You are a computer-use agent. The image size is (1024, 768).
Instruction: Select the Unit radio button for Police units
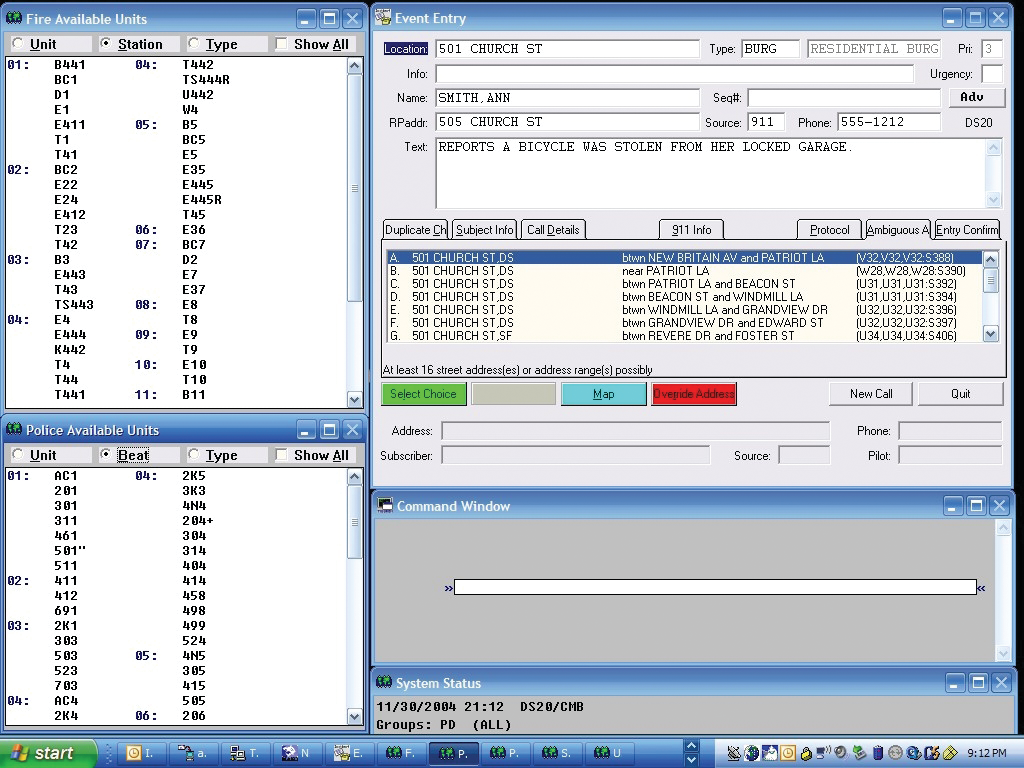tap(16, 455)
